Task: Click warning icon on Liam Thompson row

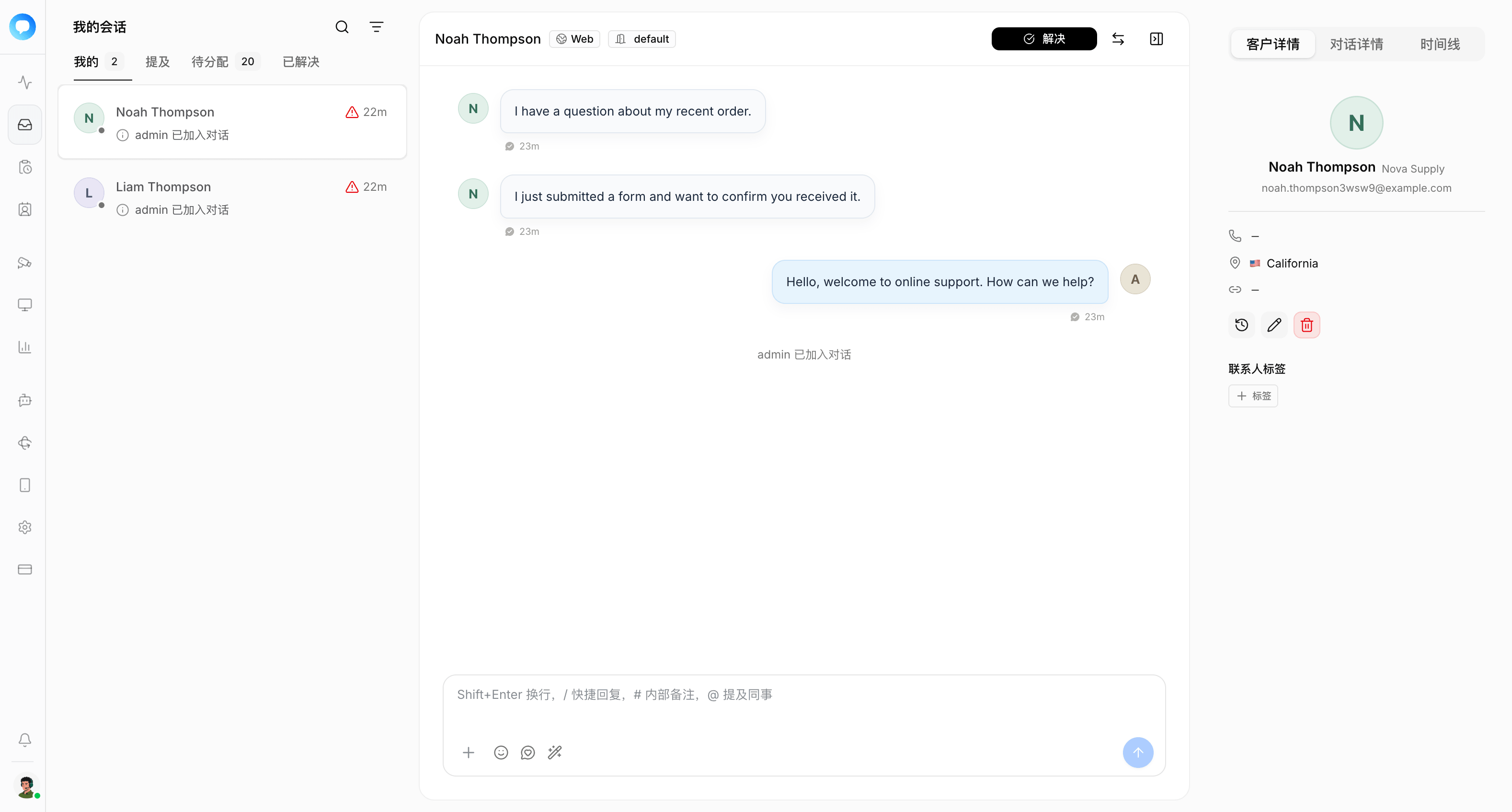Action: (352, 187)
